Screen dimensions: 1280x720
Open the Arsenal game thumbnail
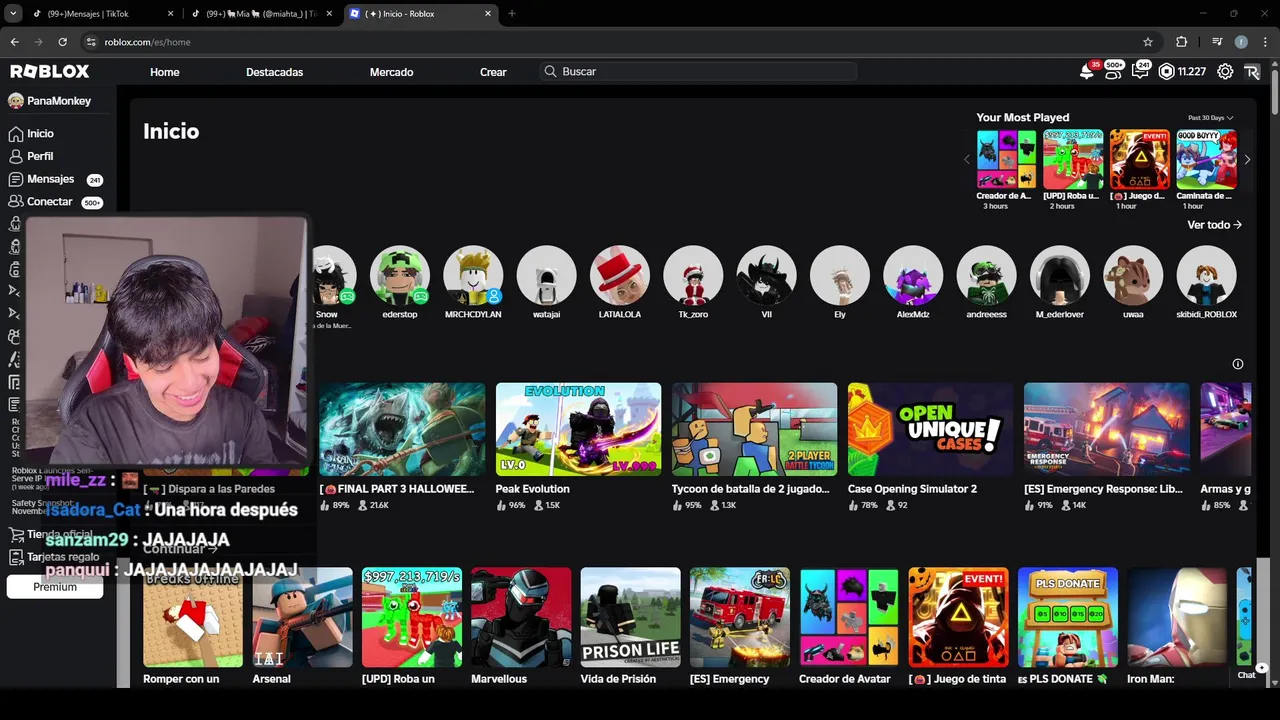pos(302,617)
